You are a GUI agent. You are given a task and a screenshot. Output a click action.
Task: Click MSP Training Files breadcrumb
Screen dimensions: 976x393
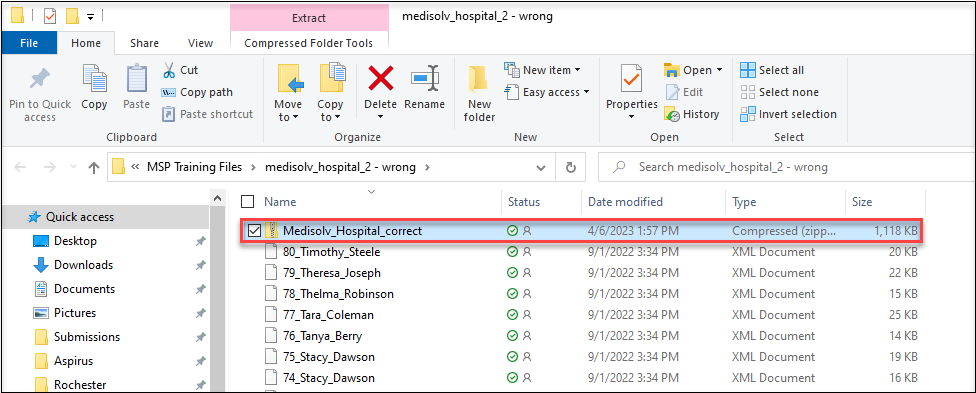(x=194, y=167)
